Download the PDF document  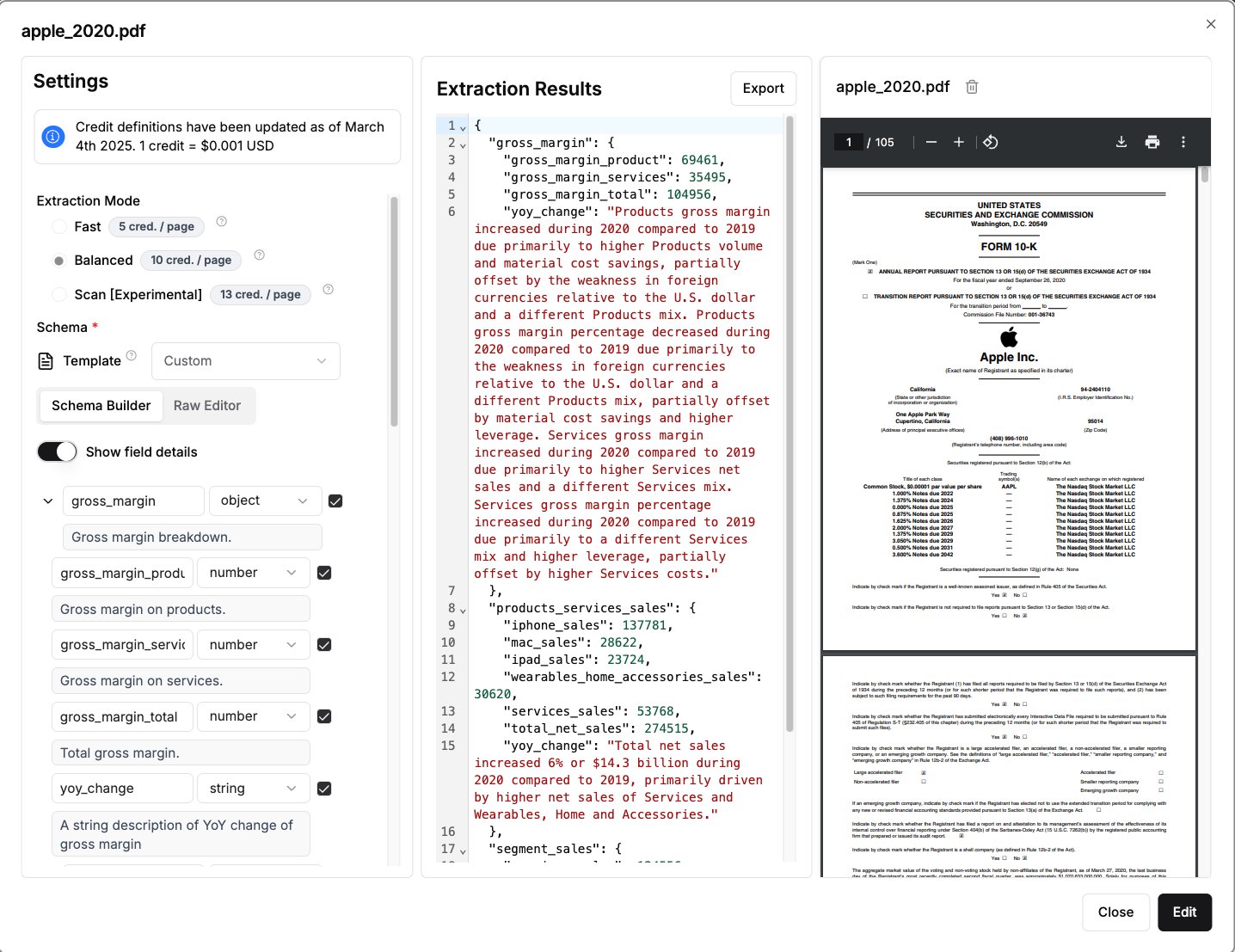[1121, 142]
